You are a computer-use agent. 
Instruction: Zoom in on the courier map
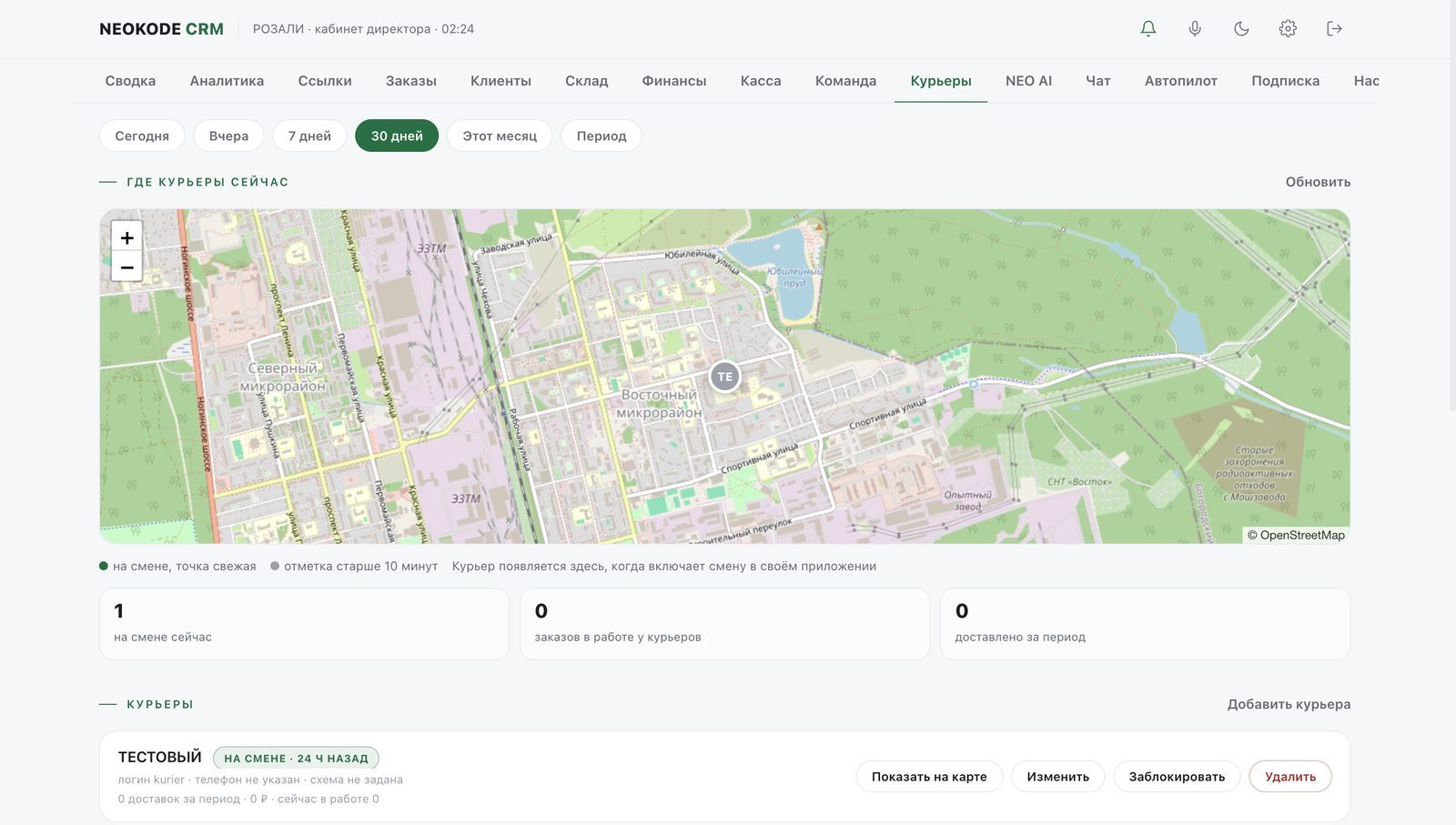click(x=126, y=237)
